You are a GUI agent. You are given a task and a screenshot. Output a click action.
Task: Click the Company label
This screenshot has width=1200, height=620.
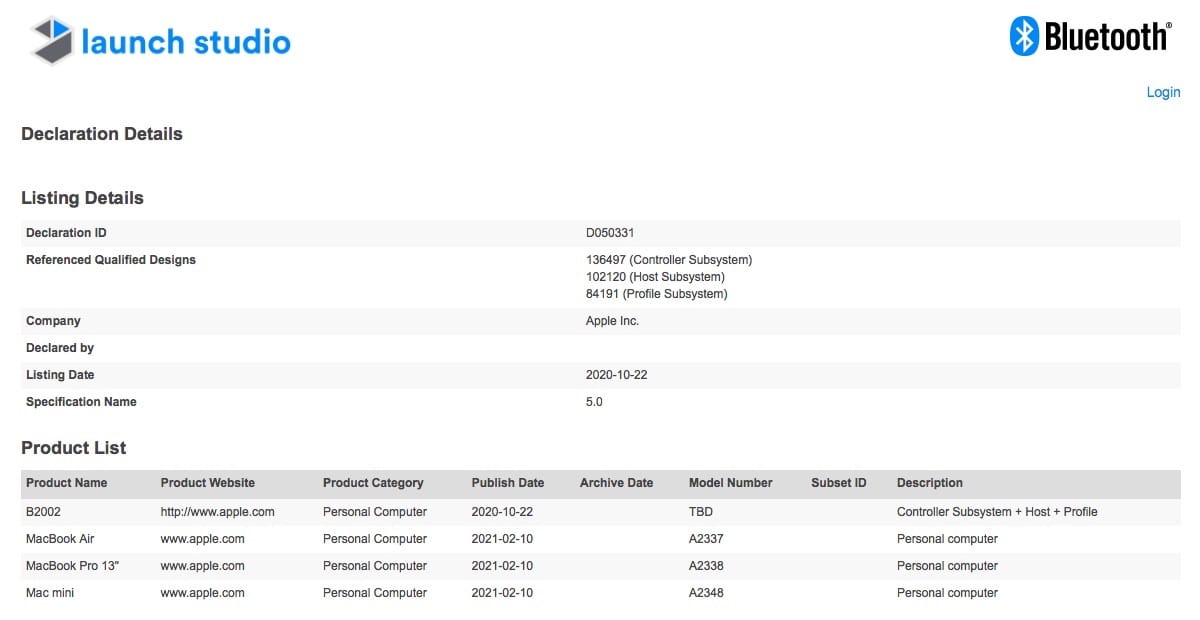(x=53, y=321)
